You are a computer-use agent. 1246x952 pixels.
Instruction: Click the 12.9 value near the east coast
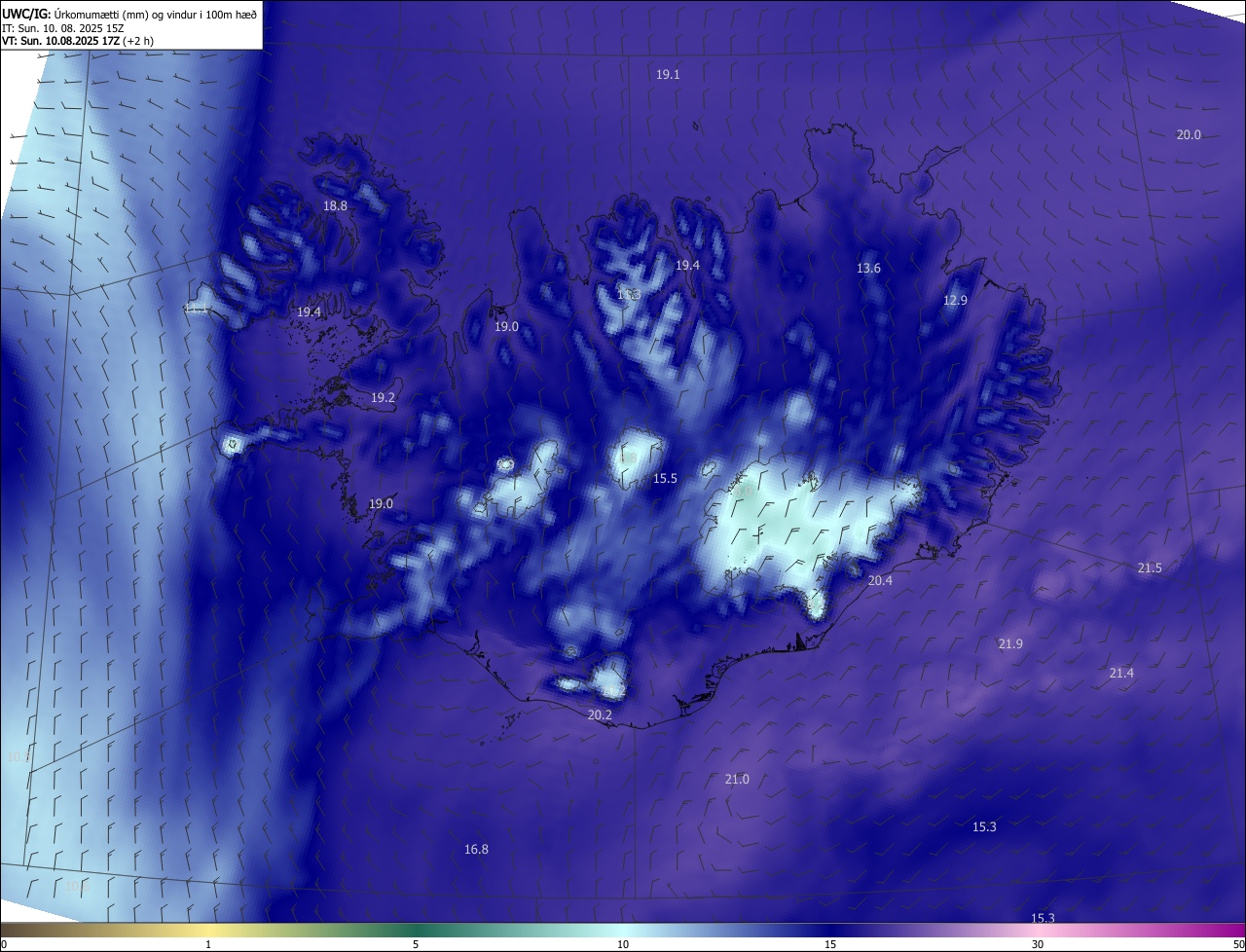[x=955, y=301]
